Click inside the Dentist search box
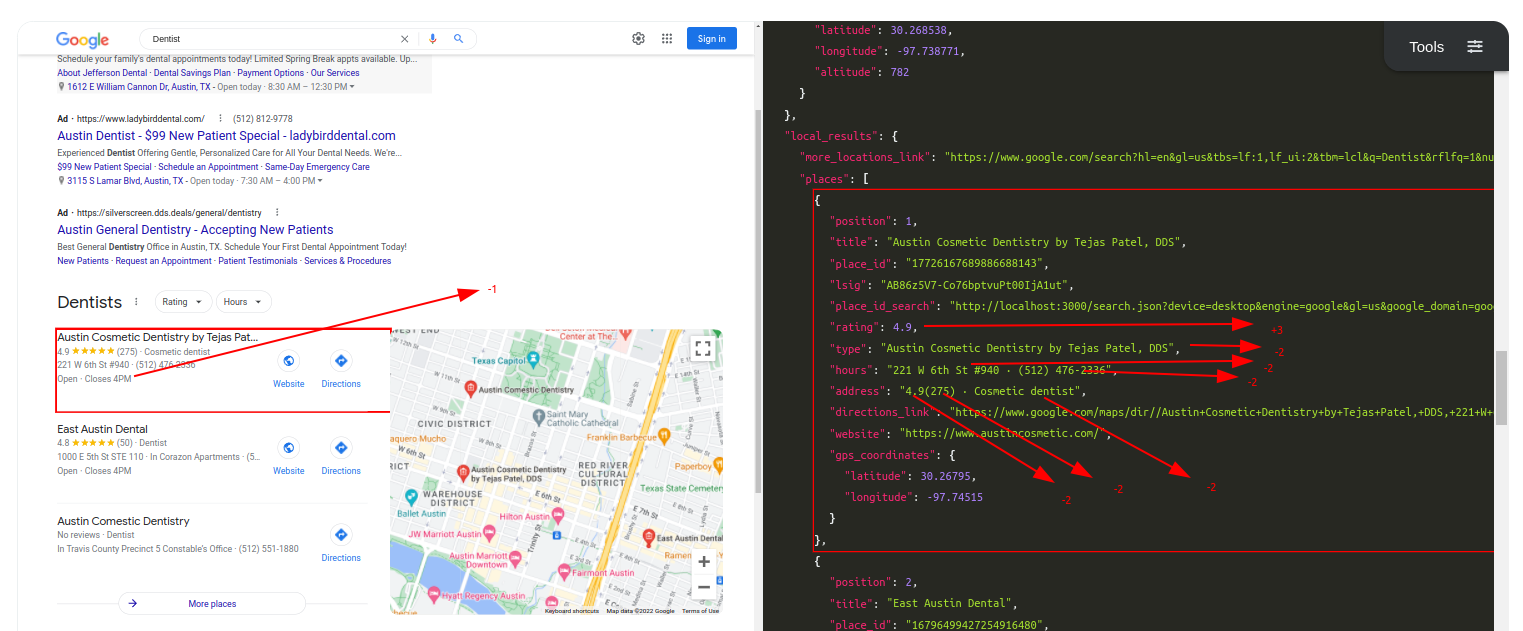Screen dimensions: 1523x631 pos(270,39)
